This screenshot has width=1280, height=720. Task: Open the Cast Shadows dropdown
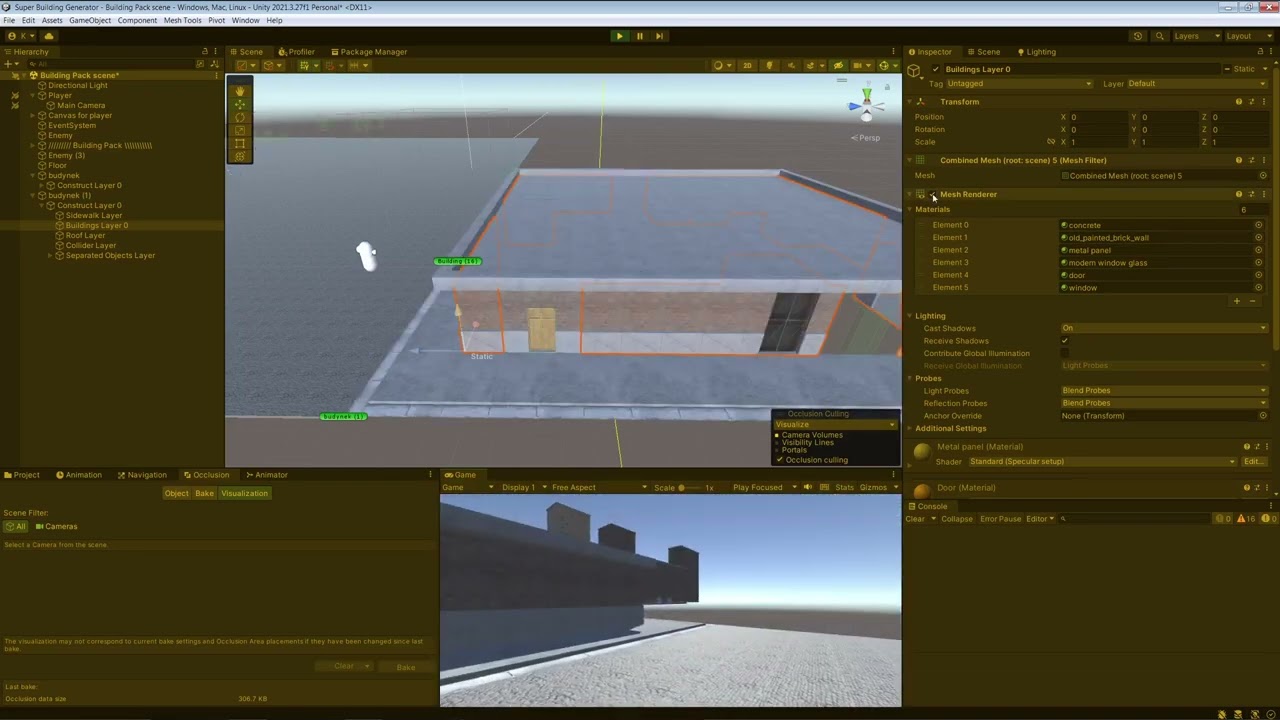1160,327
